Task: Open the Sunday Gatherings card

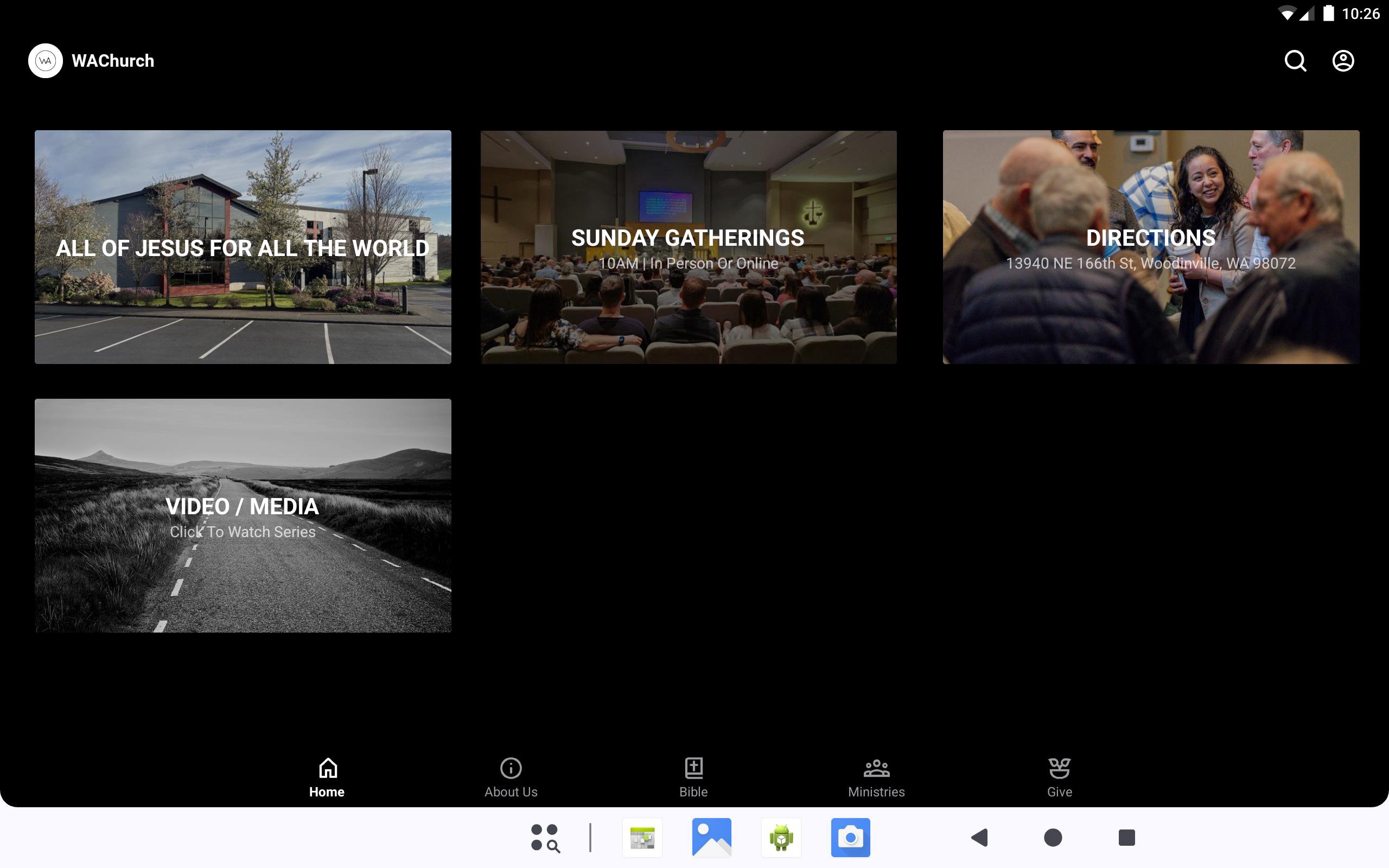Action: pos(688,247)
